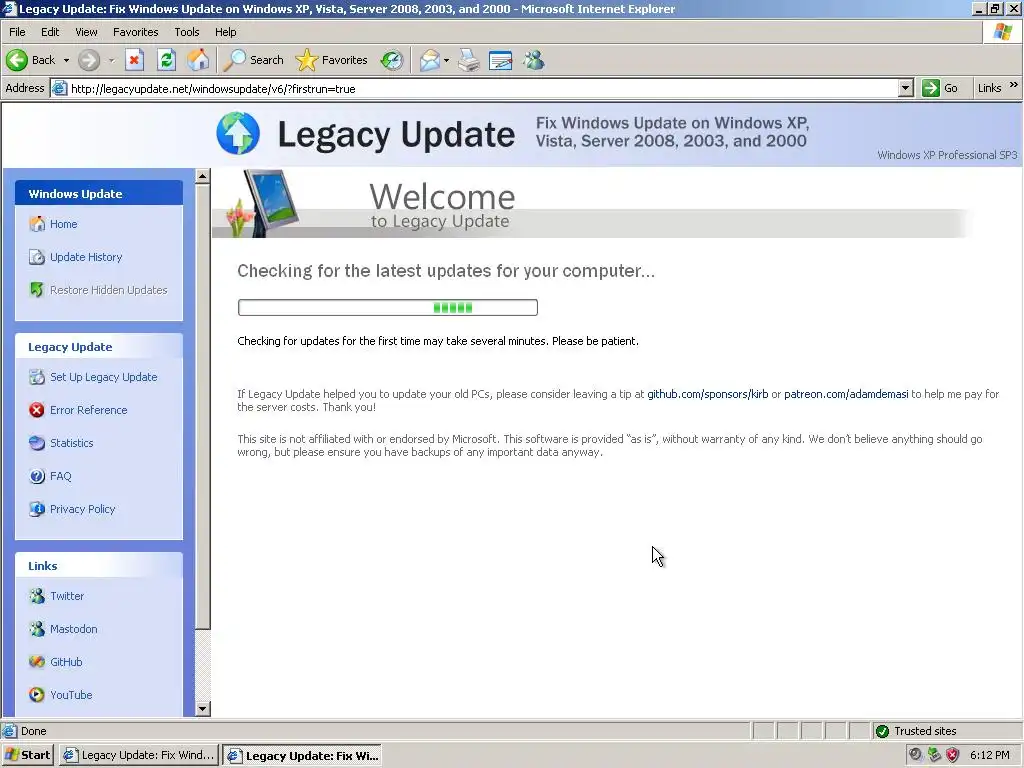Viewport: 1024px width, 768px height.
Task: Click the Windows flag throbber icon
Action: 1003,32
